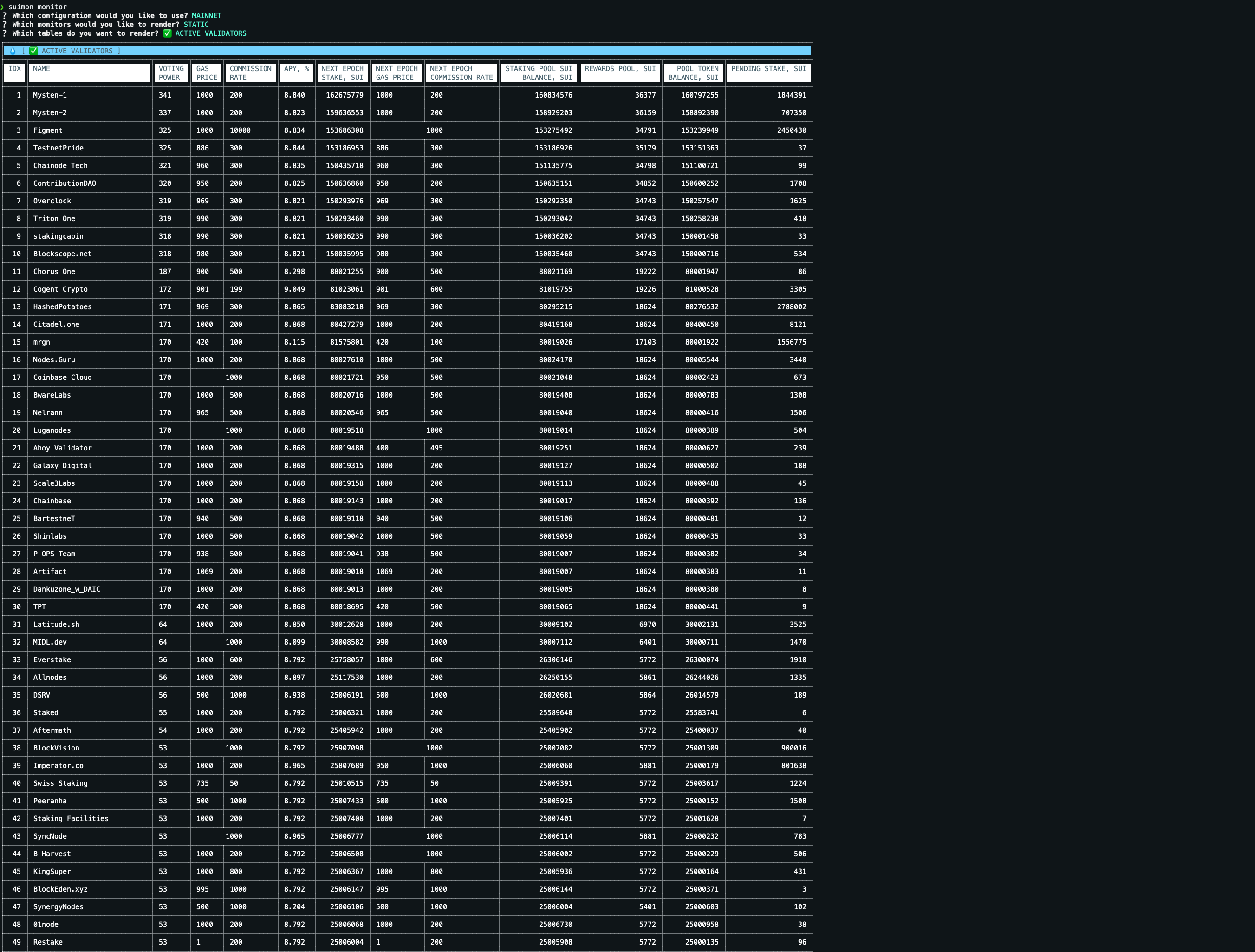Click the water droplet icon in the table title
This screenshot has width=1255, height=952.
coord(13,51)
